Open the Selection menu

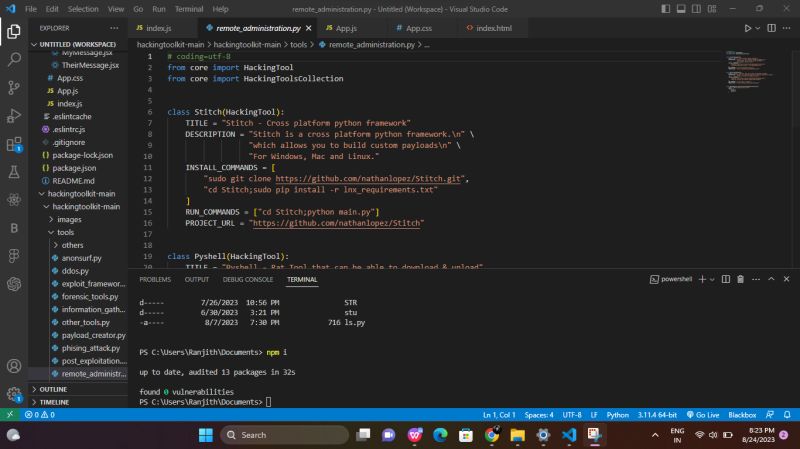83,9
